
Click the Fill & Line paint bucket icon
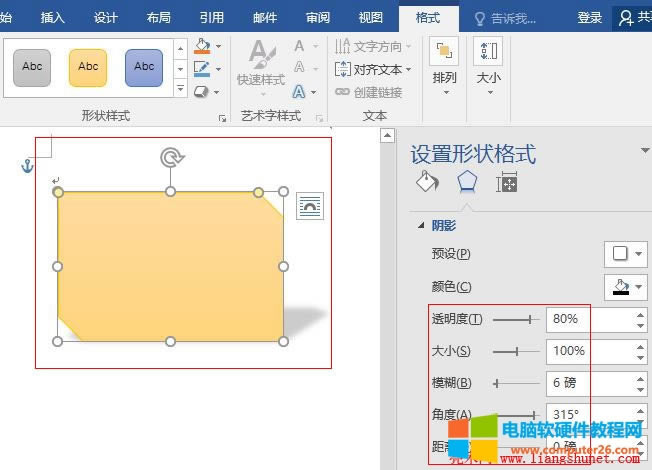pos(427,182)
